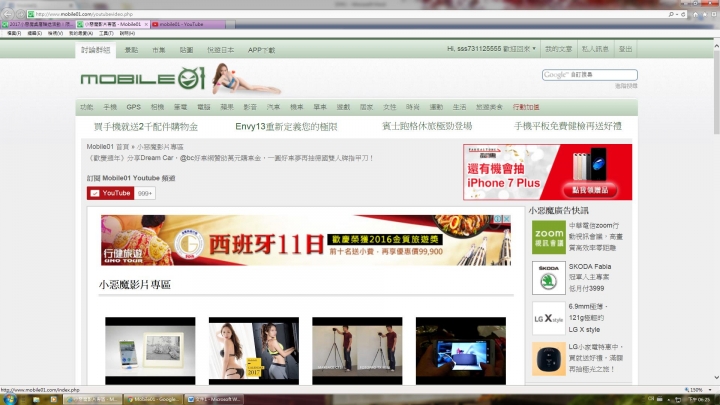Open the 貼圖 site tab
Viewport: 720px width, 405px height.
point(186,50)
